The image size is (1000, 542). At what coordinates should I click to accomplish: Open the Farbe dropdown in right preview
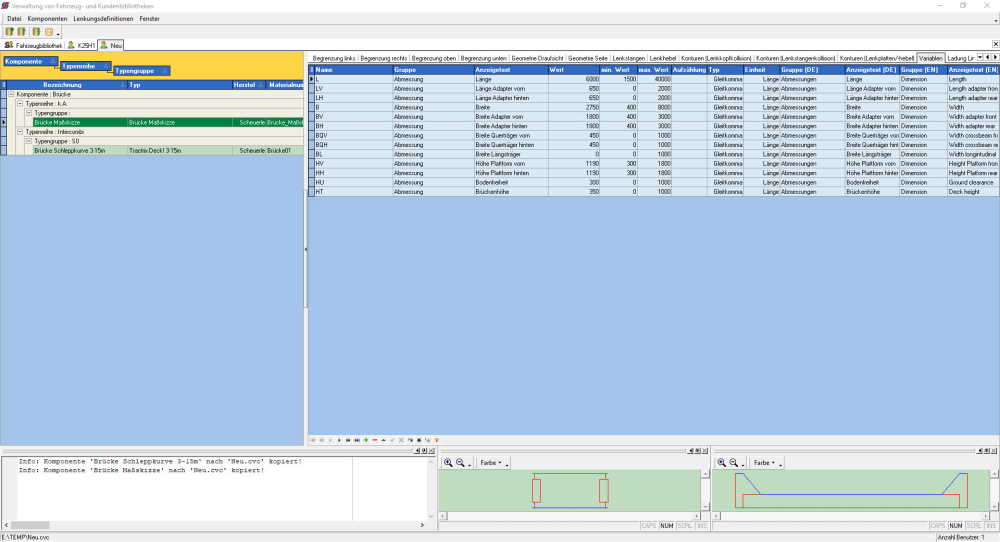(765, 463)
